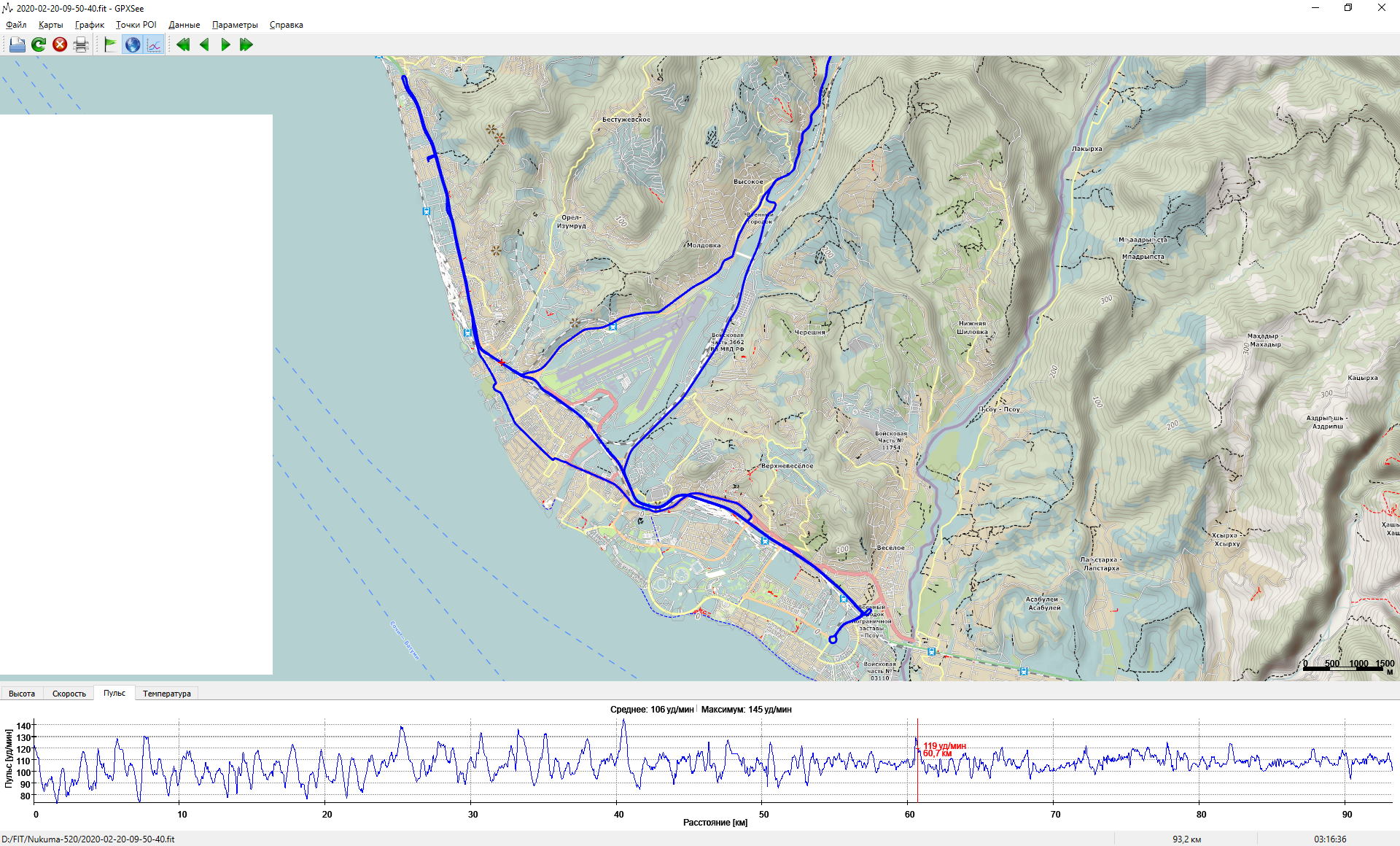
Task: Click the Расстояние [км] axis label
Action: [x=715, y=822]
